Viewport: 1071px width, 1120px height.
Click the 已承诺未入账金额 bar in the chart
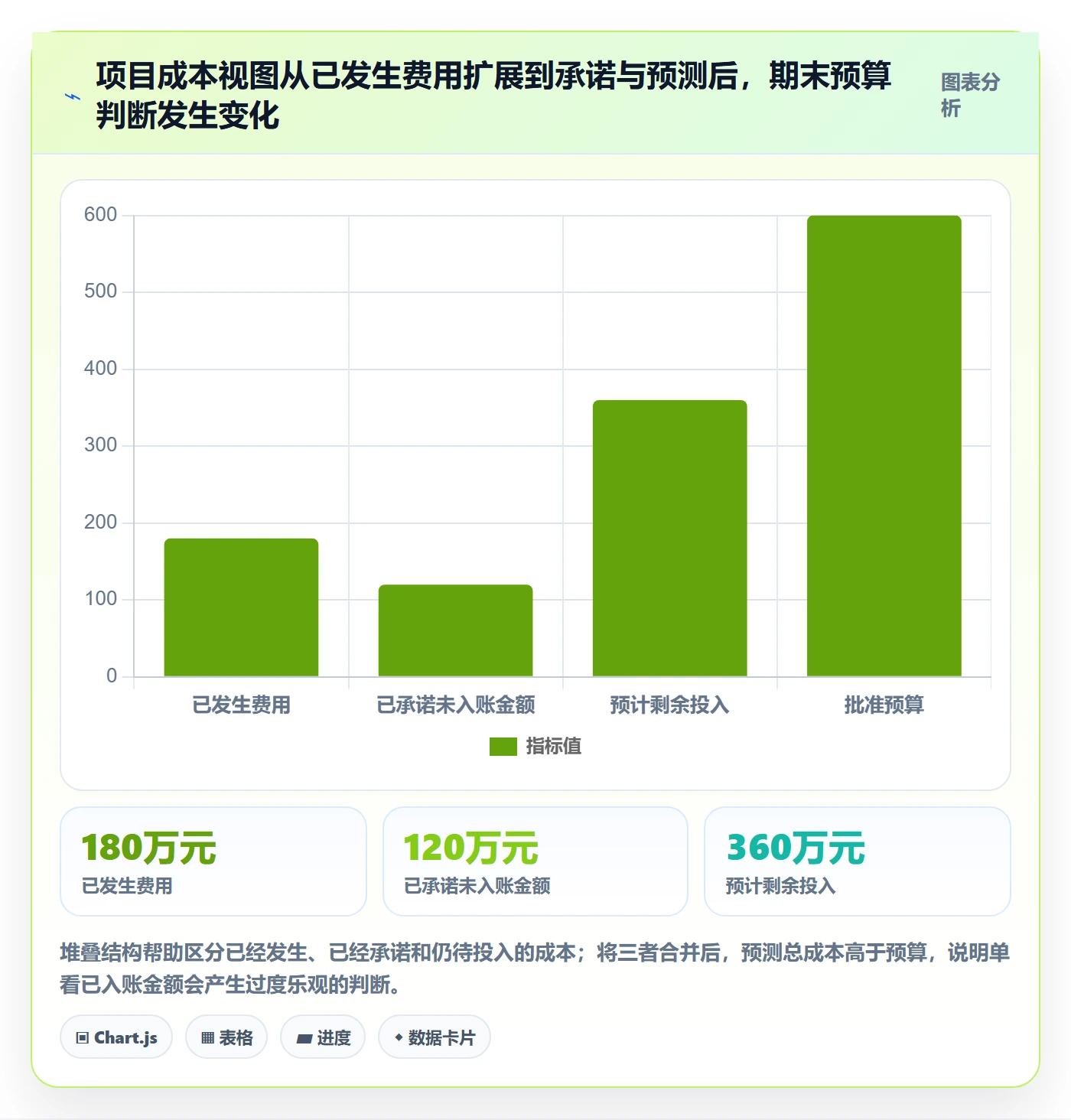[x=455, y=630]
